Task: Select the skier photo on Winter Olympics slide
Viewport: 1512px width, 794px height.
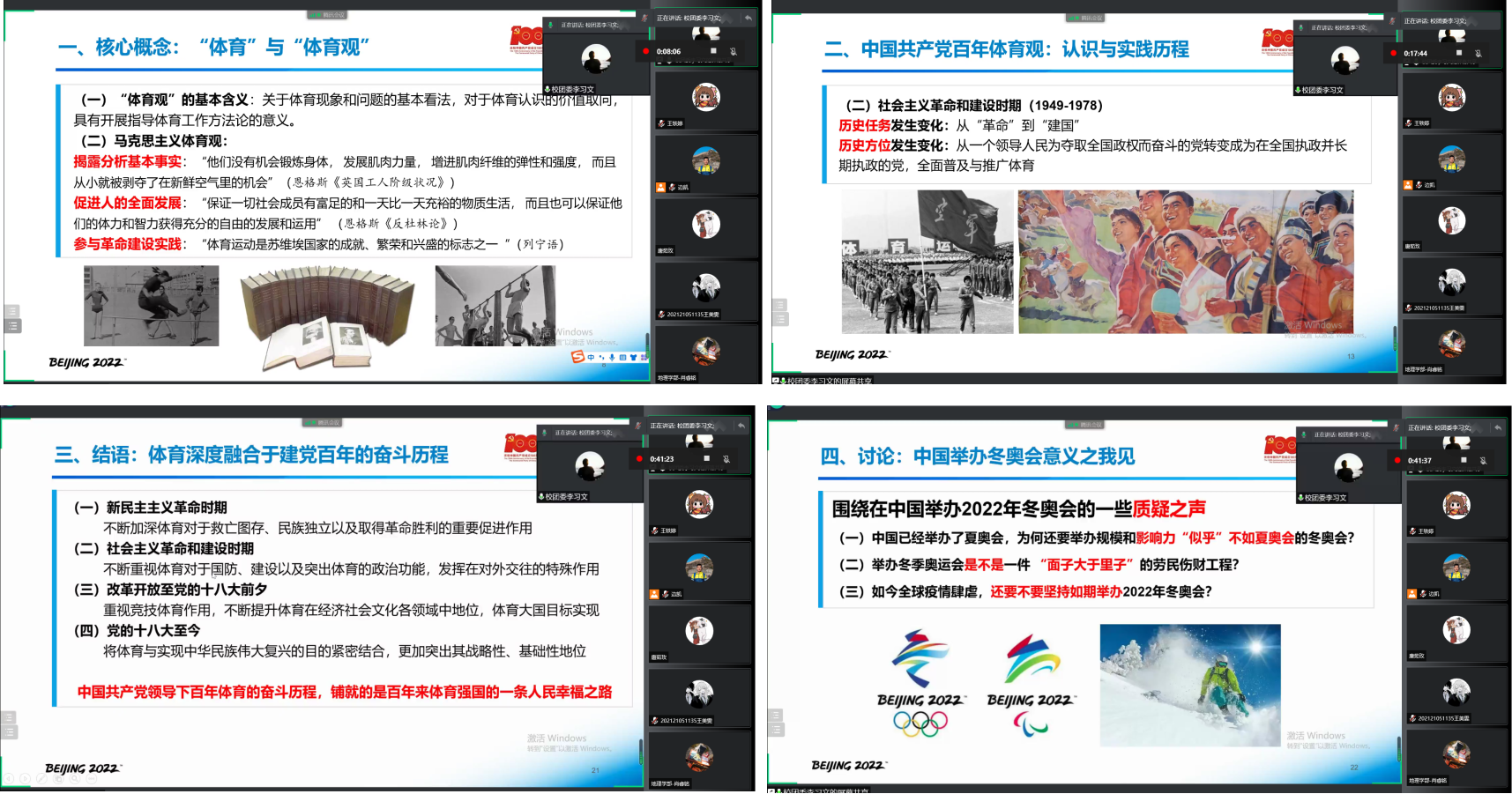Action: (x=1189, y=685)
